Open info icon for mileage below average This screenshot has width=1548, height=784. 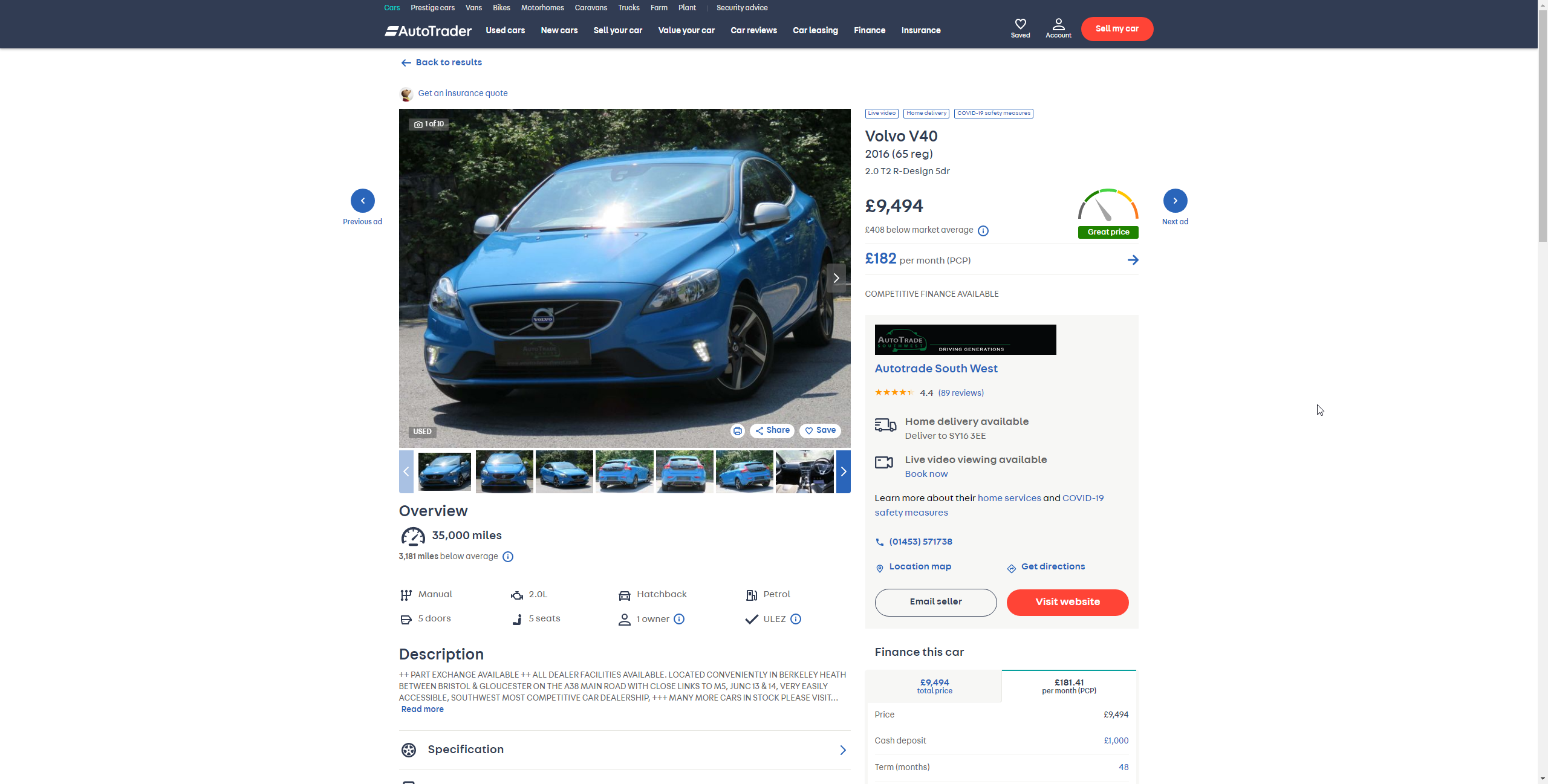pyautogui.click(x=508, y=557)
